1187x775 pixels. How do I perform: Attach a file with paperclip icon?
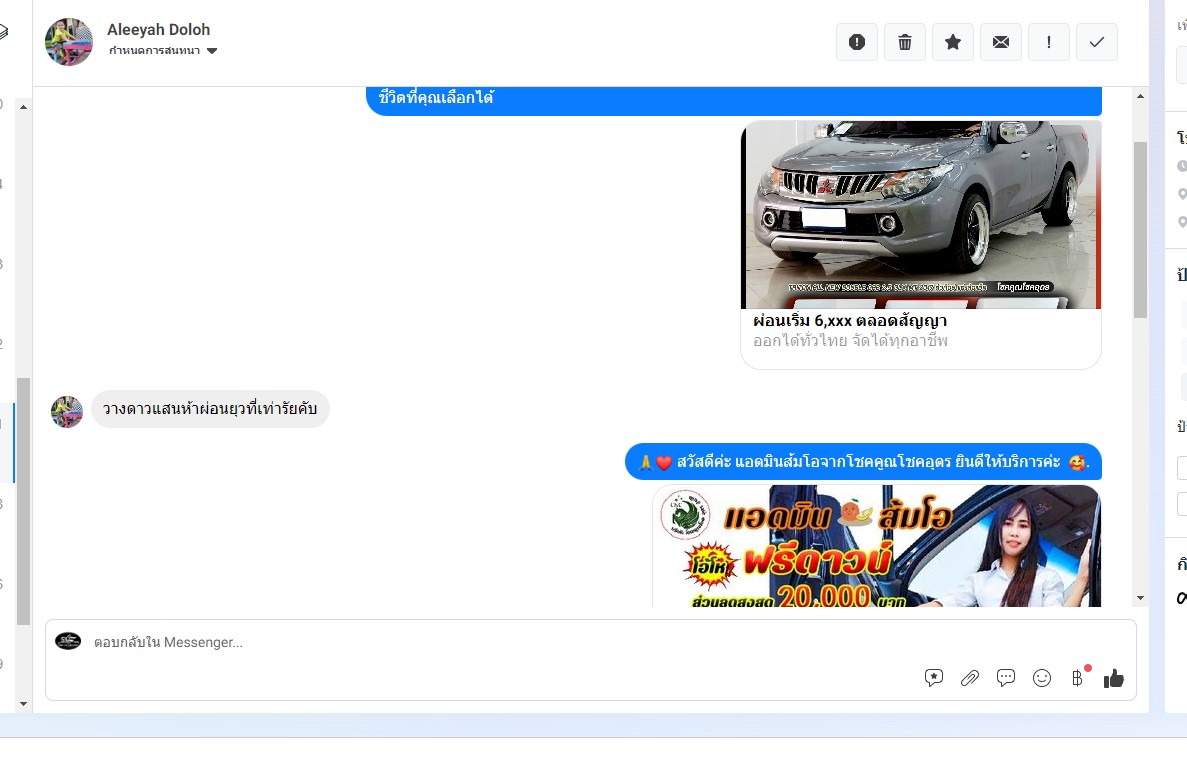(x=970, y=678)
